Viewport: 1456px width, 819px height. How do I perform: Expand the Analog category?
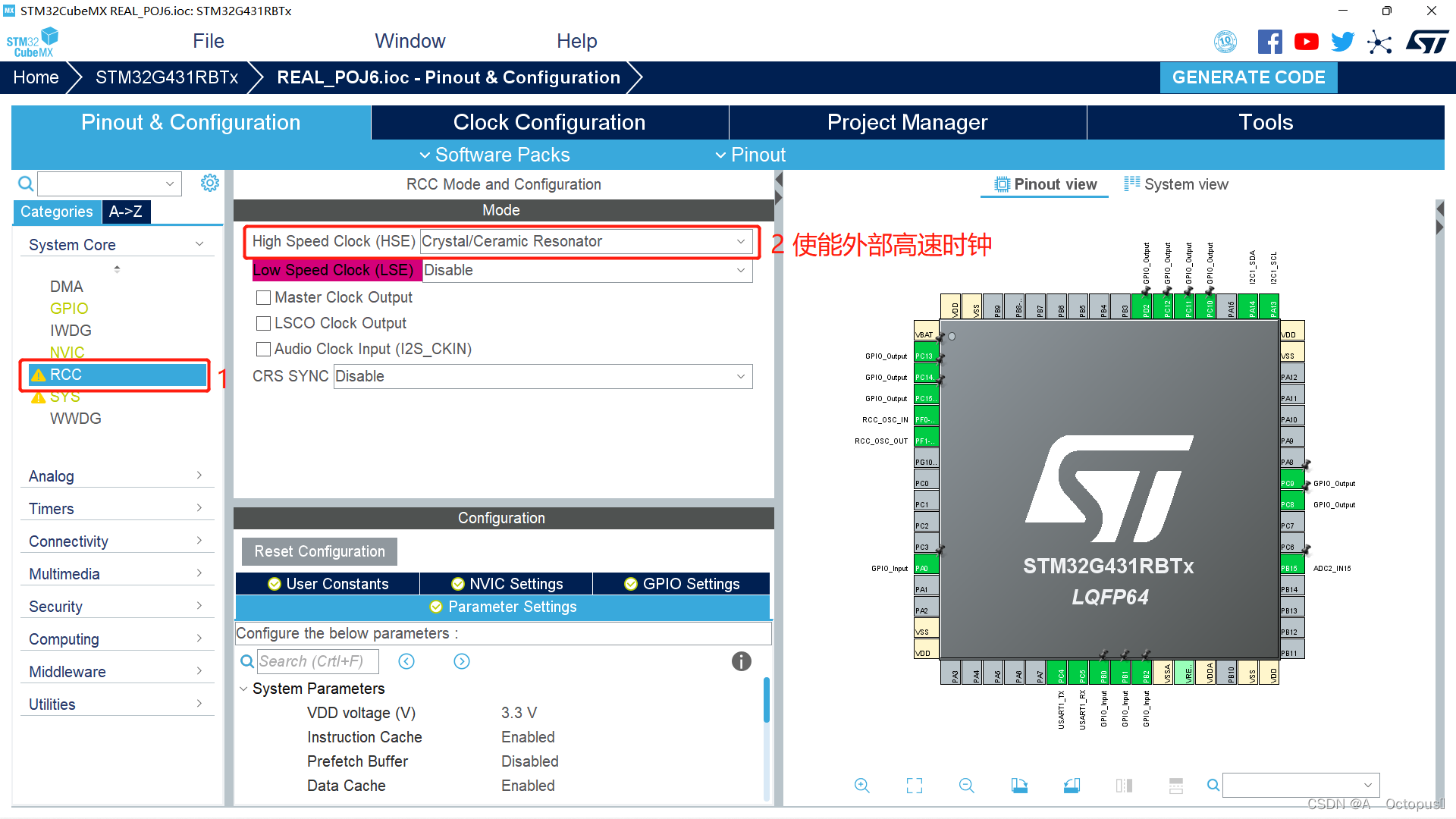tap(117, 475)
